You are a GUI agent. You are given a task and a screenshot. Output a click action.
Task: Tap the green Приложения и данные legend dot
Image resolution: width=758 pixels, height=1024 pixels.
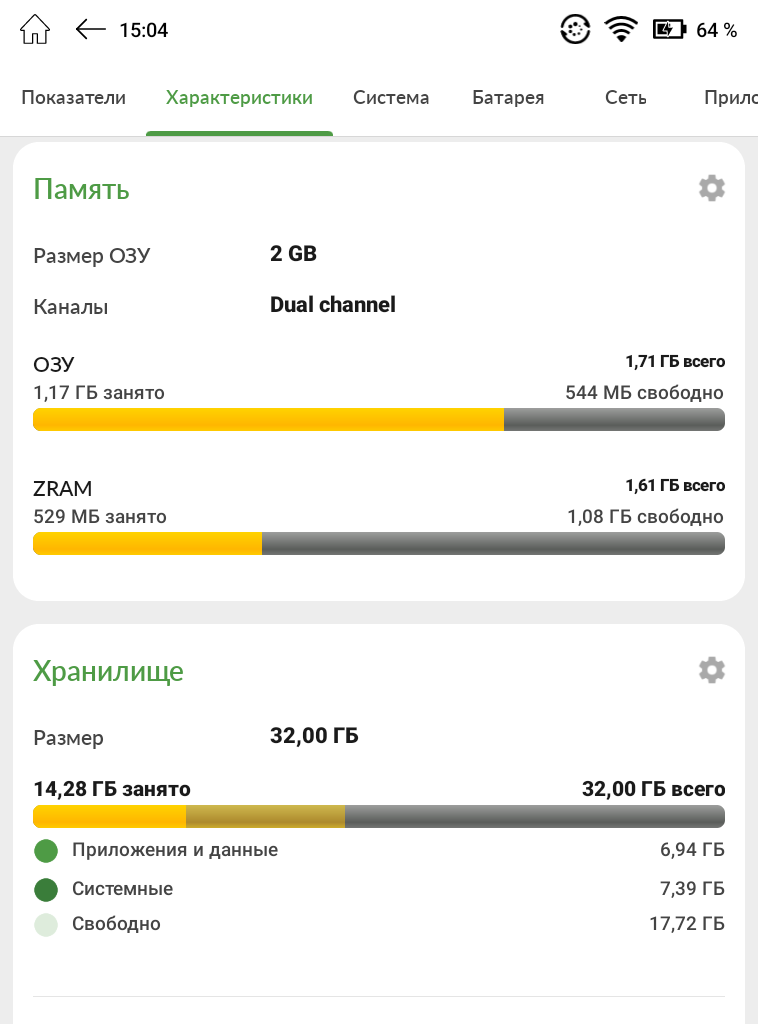(46, 850)
